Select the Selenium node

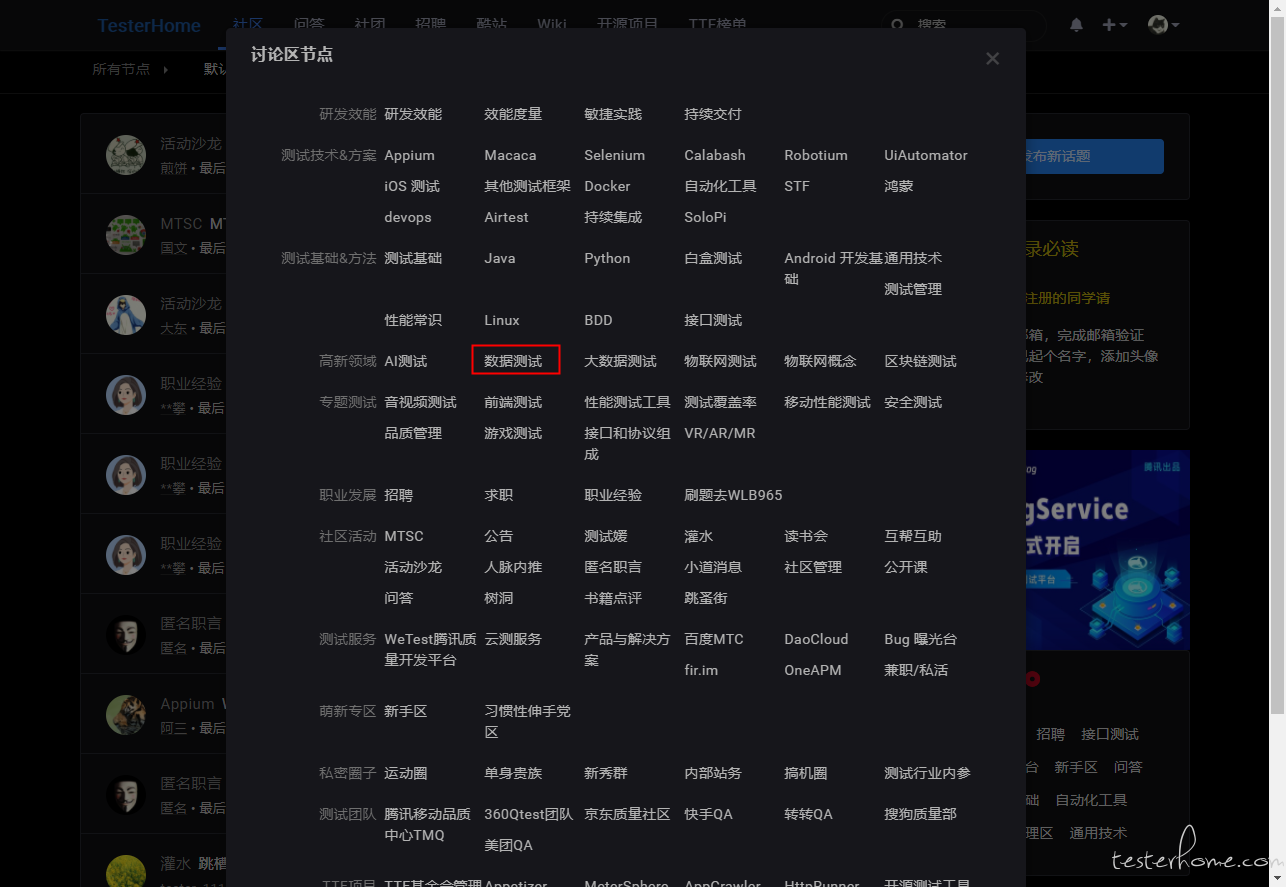tap(614, 155)
